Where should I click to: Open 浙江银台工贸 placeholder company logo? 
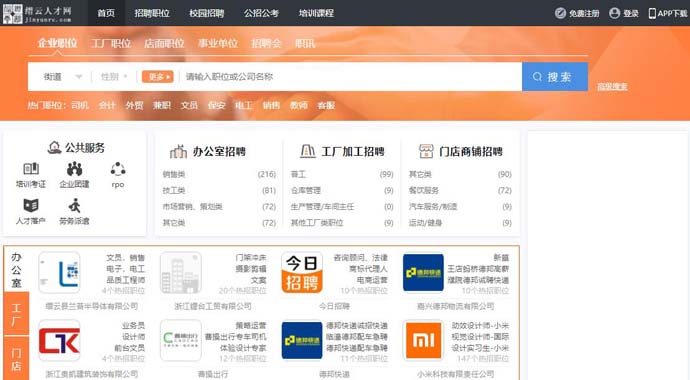point(181,273)
